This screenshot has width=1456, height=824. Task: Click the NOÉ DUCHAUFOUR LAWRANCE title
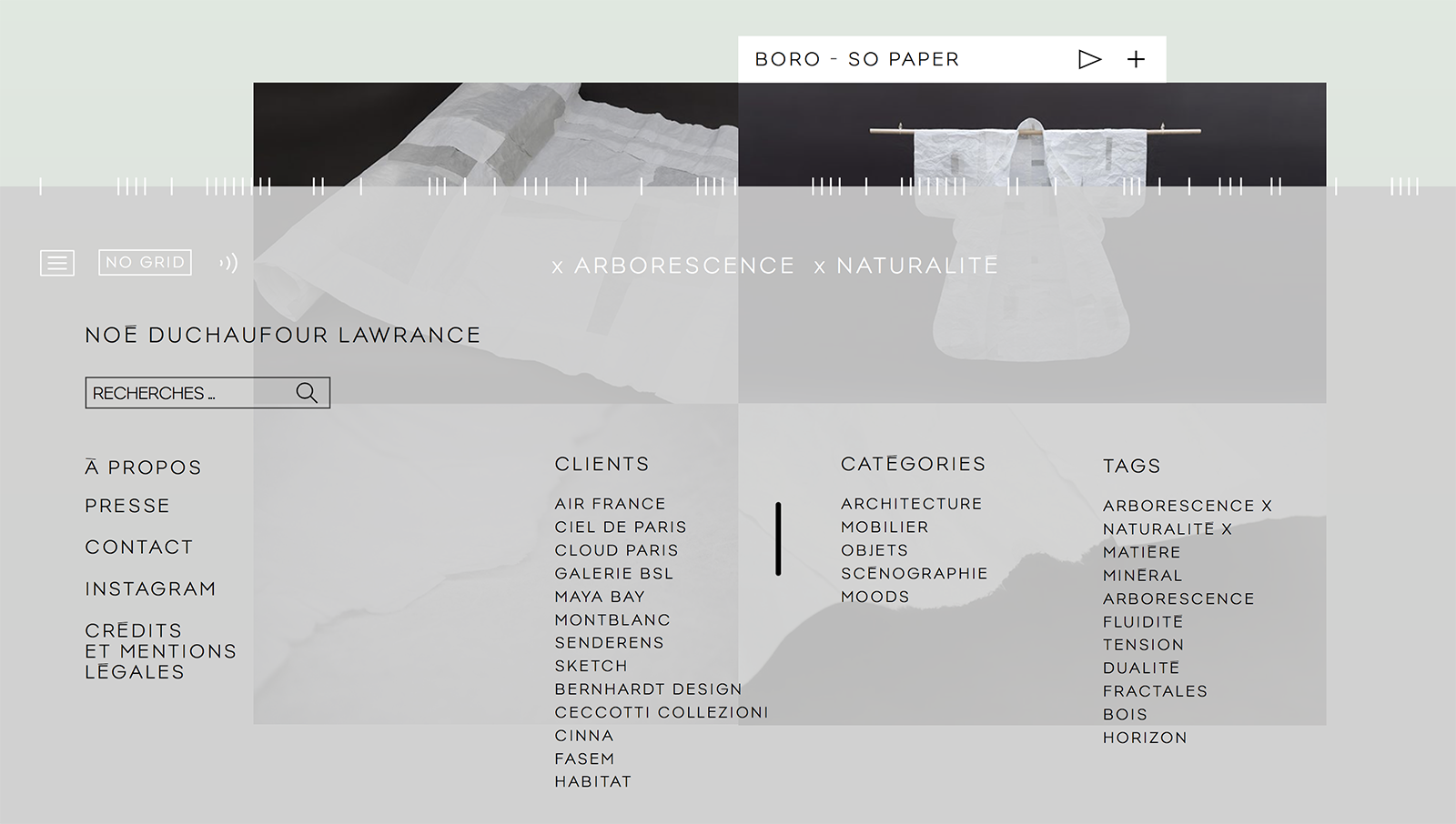pyautogui.click(x=283, y=335)
